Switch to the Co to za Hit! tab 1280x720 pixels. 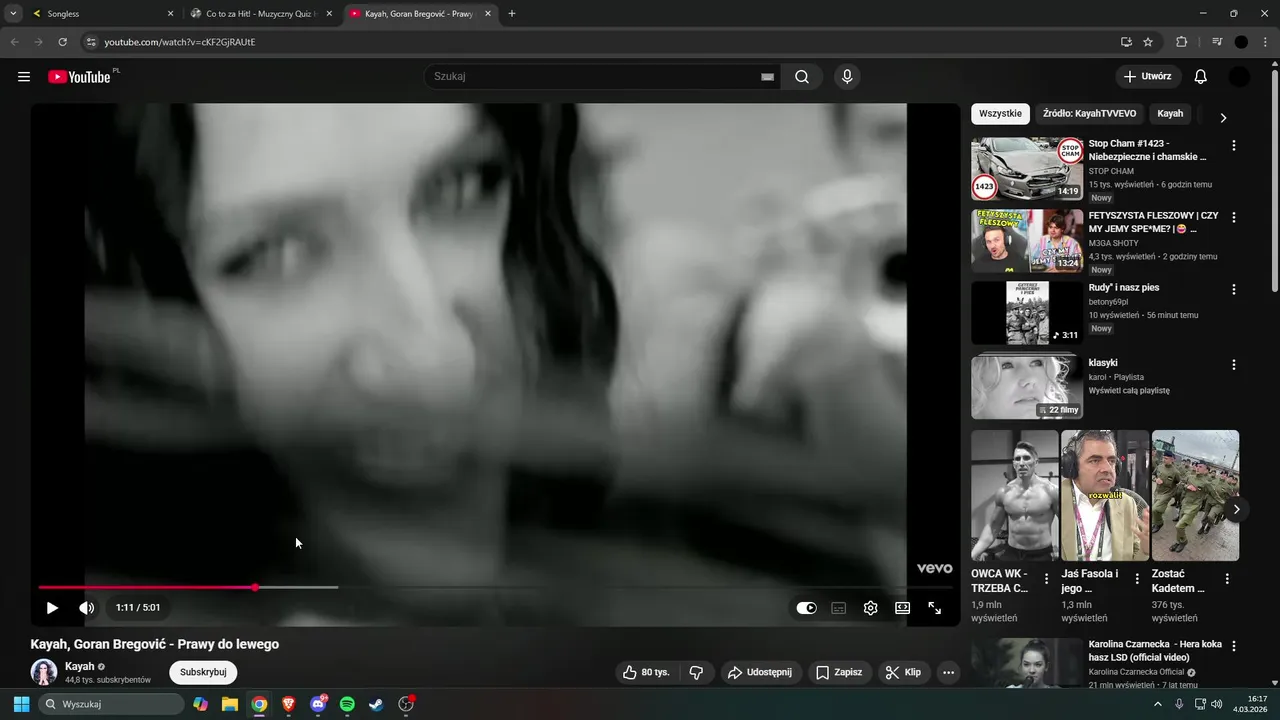tap(260, 14)
